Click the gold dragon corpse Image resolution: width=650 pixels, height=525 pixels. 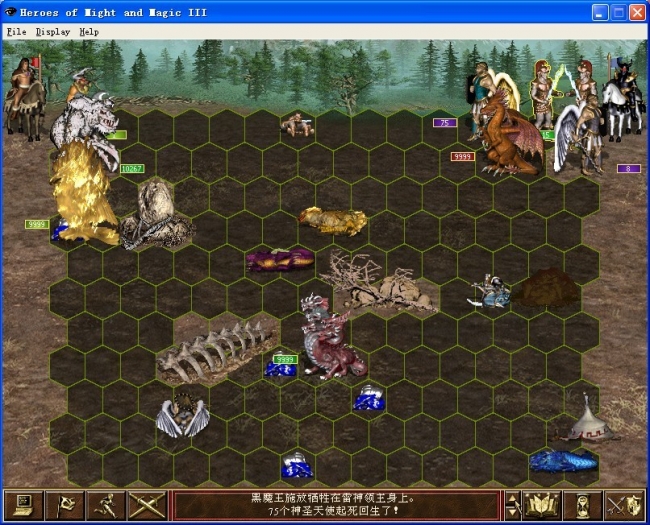click(x=333, y=221)
